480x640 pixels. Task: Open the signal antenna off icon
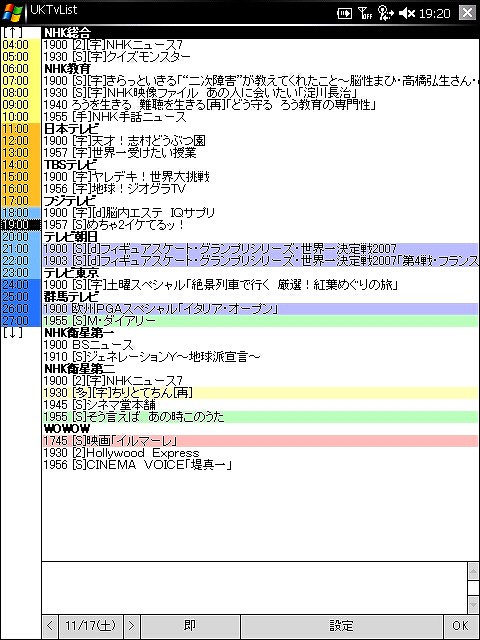pos(364,13)
